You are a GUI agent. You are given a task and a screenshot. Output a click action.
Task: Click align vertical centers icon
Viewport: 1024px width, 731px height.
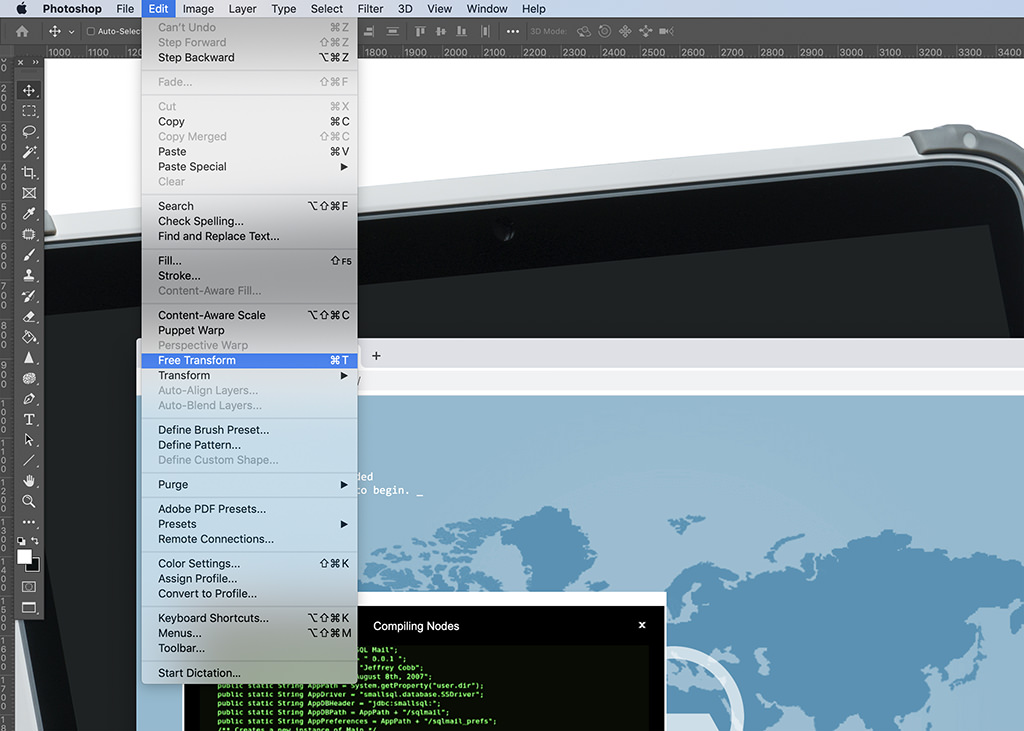point(441,31)
